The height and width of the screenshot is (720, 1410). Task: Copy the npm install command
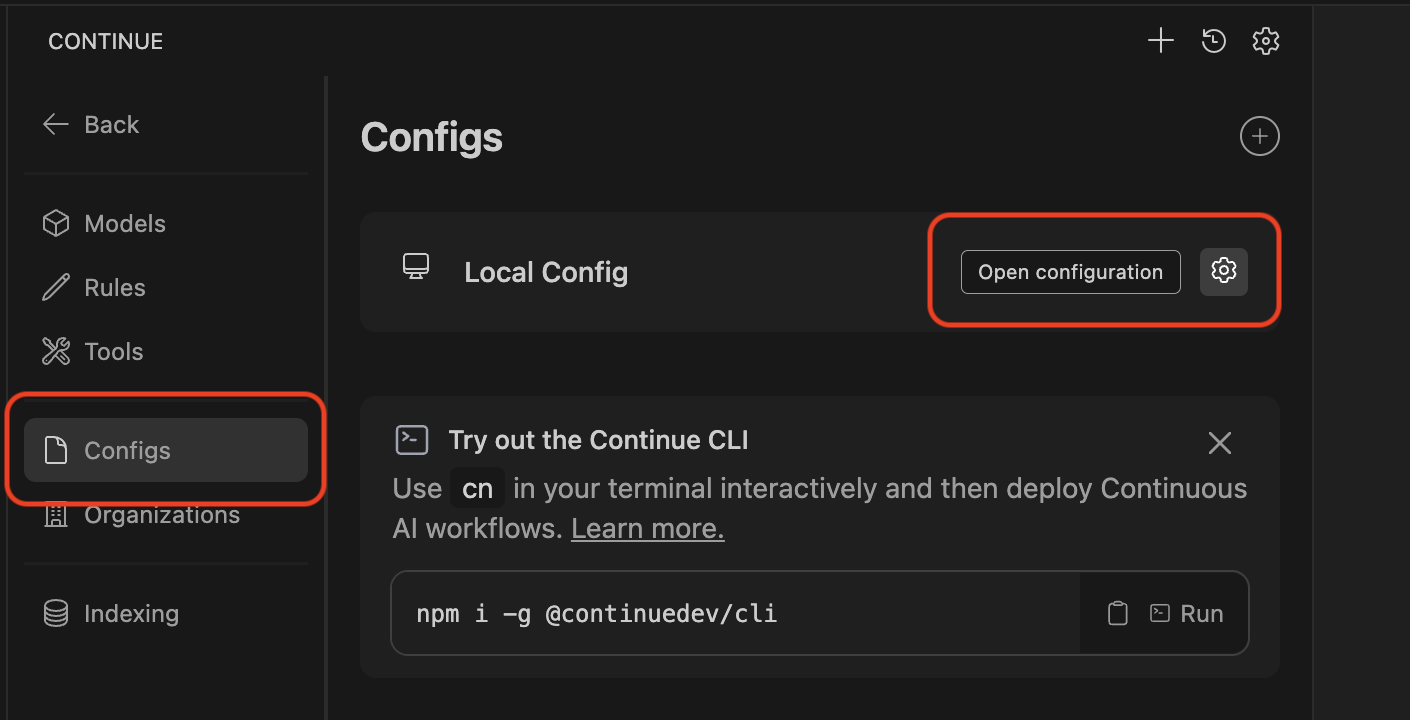pos(1117,613)
